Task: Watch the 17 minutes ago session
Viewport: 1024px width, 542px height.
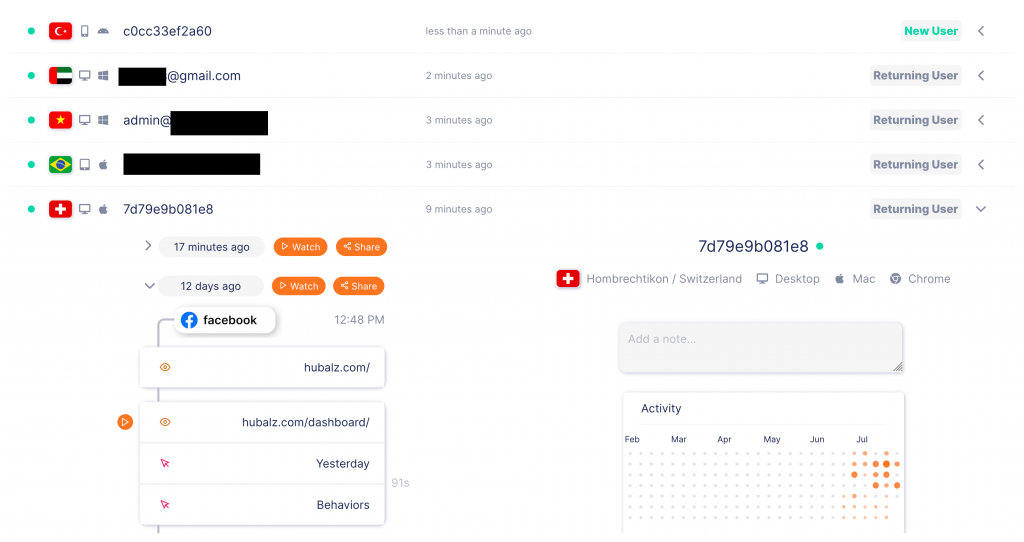Action: [x=300, y=247]
